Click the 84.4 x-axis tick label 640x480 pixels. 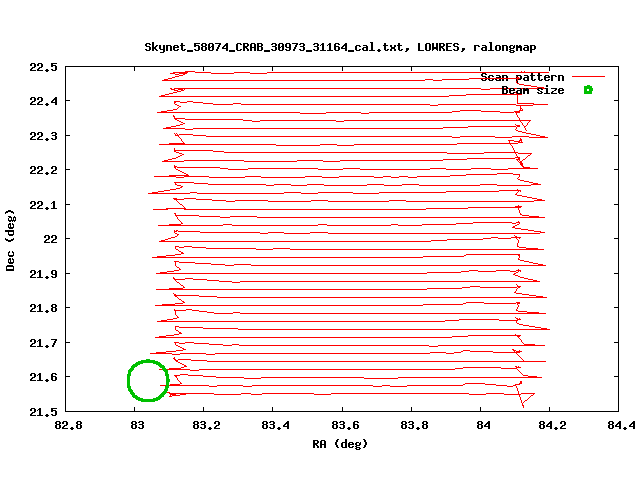point(621,425)
